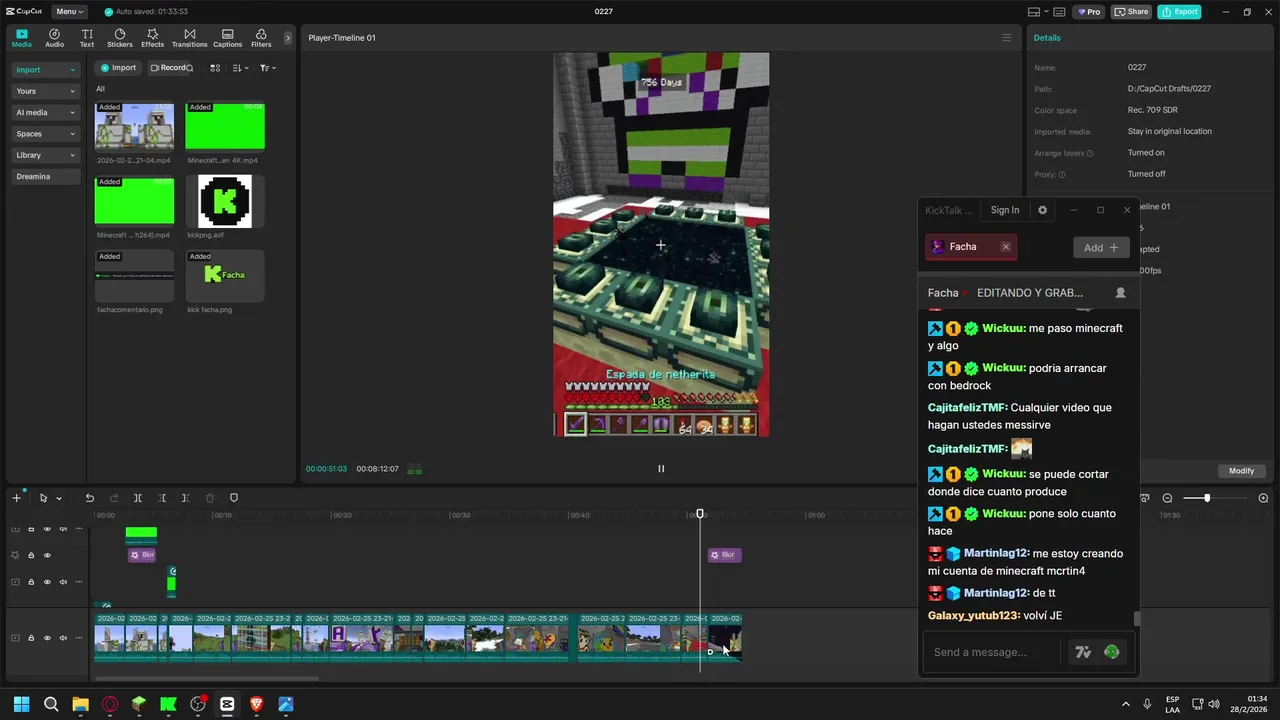Screen dimensions: 1280x720
Task: Open the Text tab
Action: coord(87,38)
